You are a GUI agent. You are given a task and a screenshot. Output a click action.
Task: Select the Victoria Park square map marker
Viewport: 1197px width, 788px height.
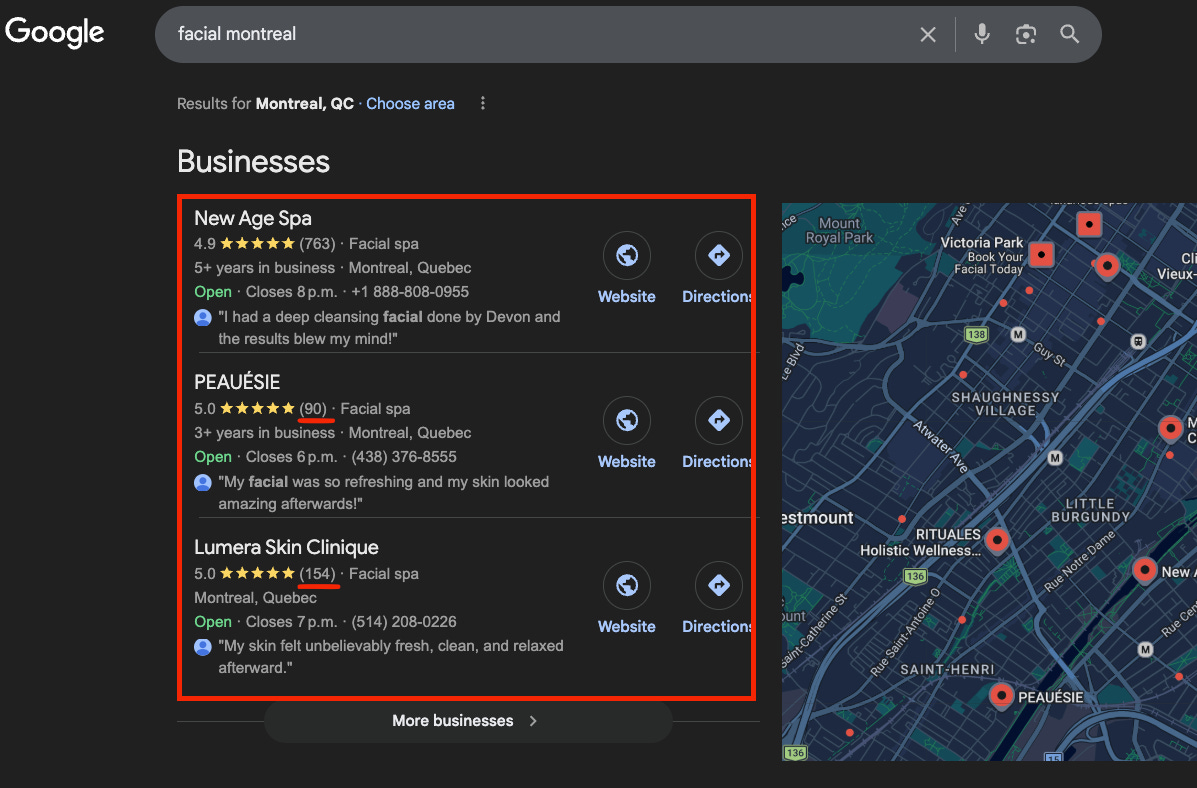[x=1041, y=254]
